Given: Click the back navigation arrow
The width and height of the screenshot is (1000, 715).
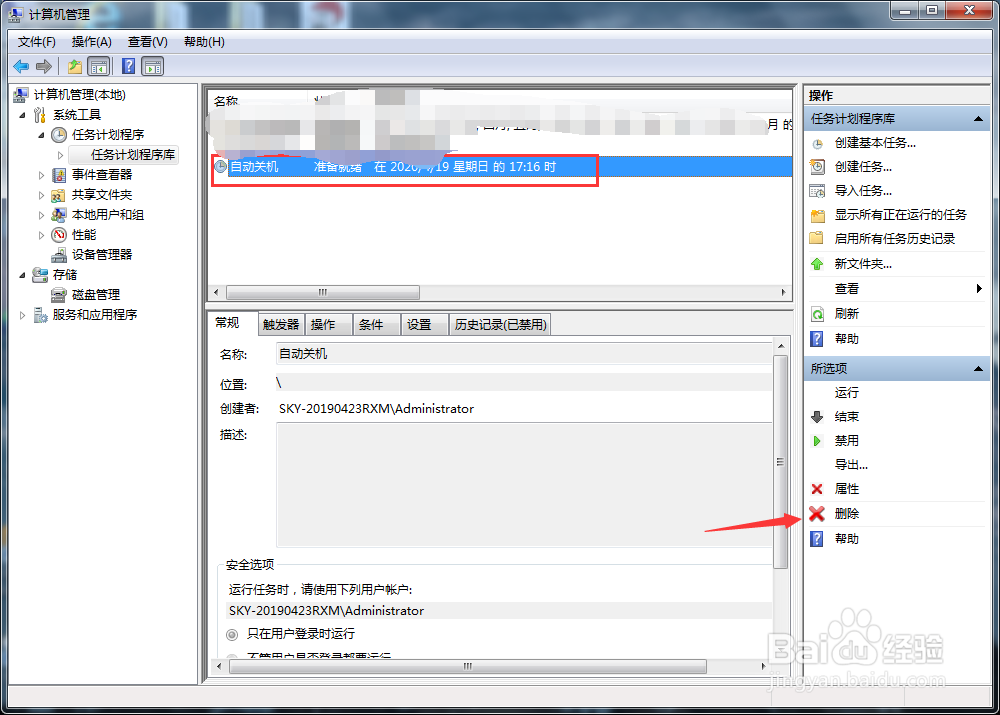Looking at the screenshot, I should pyautogui.click(x=20, y=66).
